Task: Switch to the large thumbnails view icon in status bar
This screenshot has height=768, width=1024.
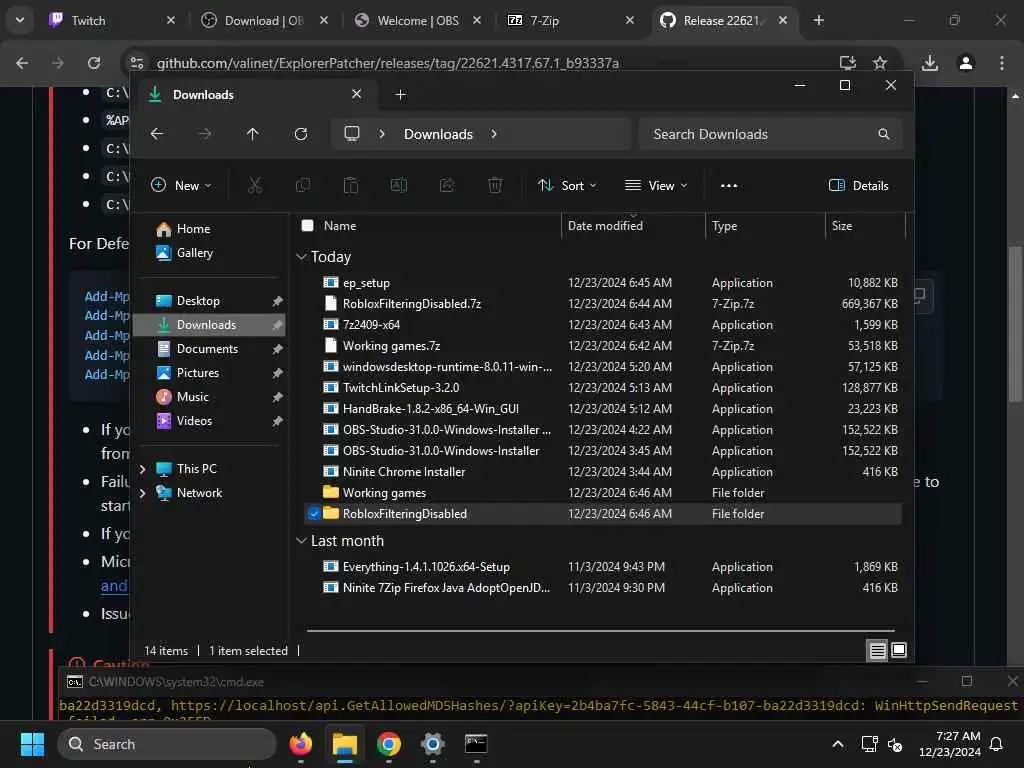Action: click(899, 650)
